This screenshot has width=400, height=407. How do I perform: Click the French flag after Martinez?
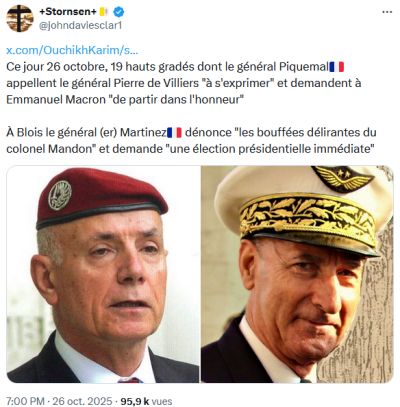(x=174, y=132)
